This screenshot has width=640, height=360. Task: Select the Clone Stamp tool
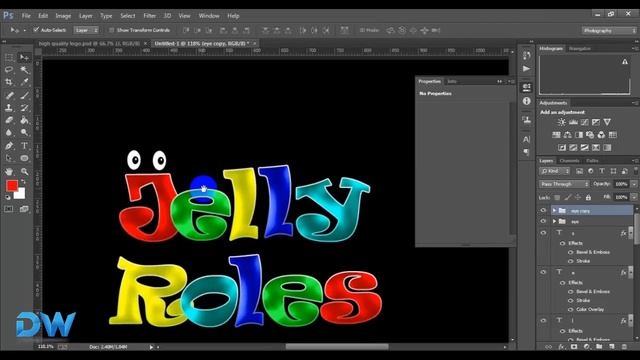(x=9, y=108)
